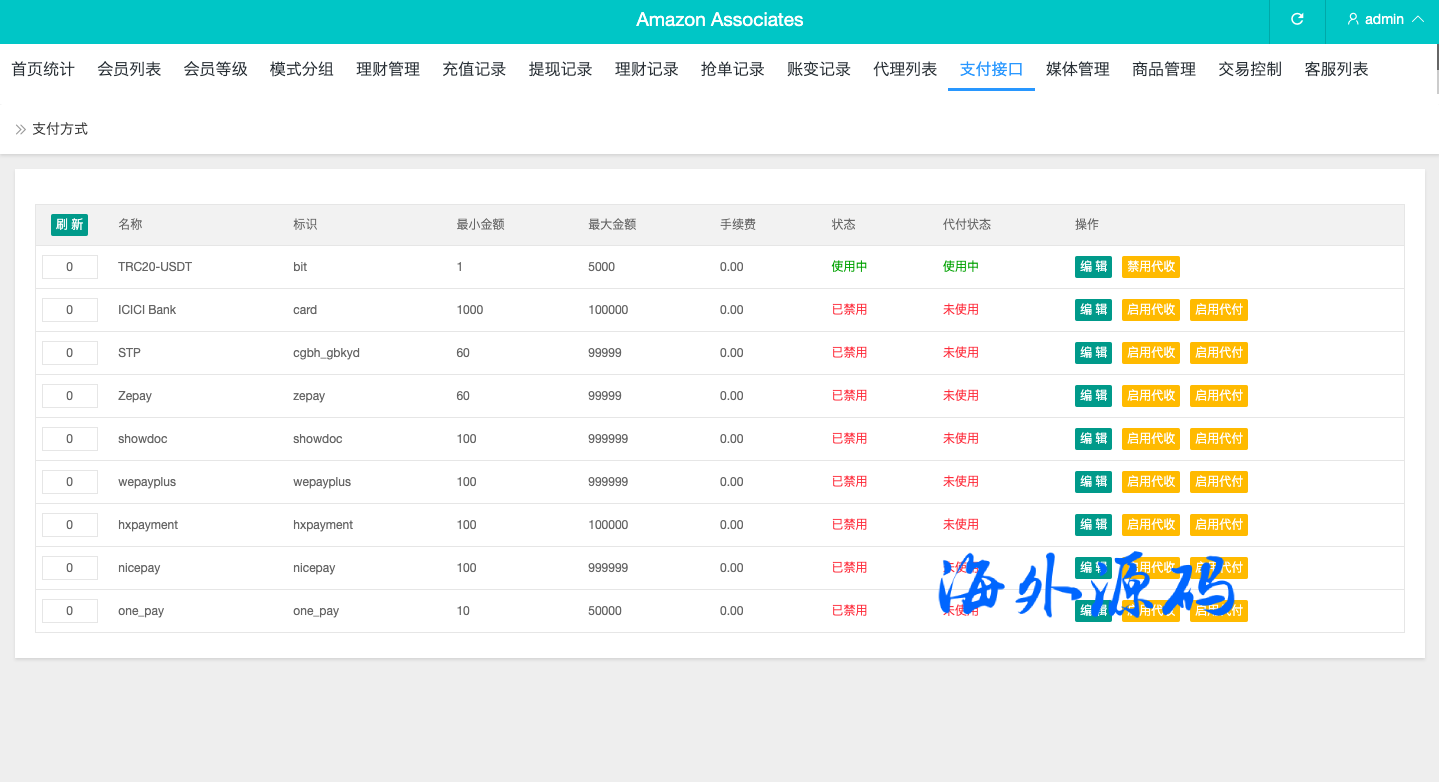The image size is (1439, 782).
Task: Disable collection with 禁用代收 for TRC20-USDT
Action: [1150, 267]
